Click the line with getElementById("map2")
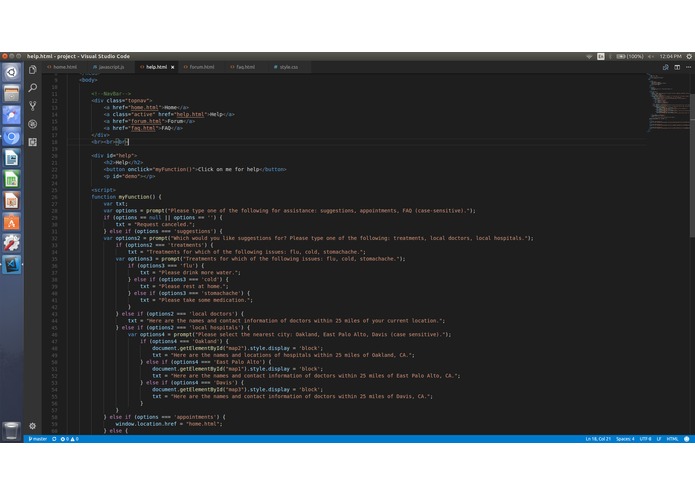The image size is (695, 494). point(238,348)
